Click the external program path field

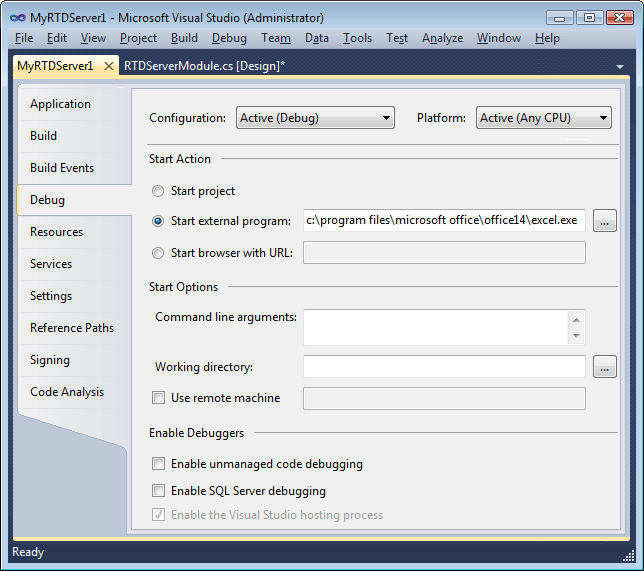[x=444, y=221]
